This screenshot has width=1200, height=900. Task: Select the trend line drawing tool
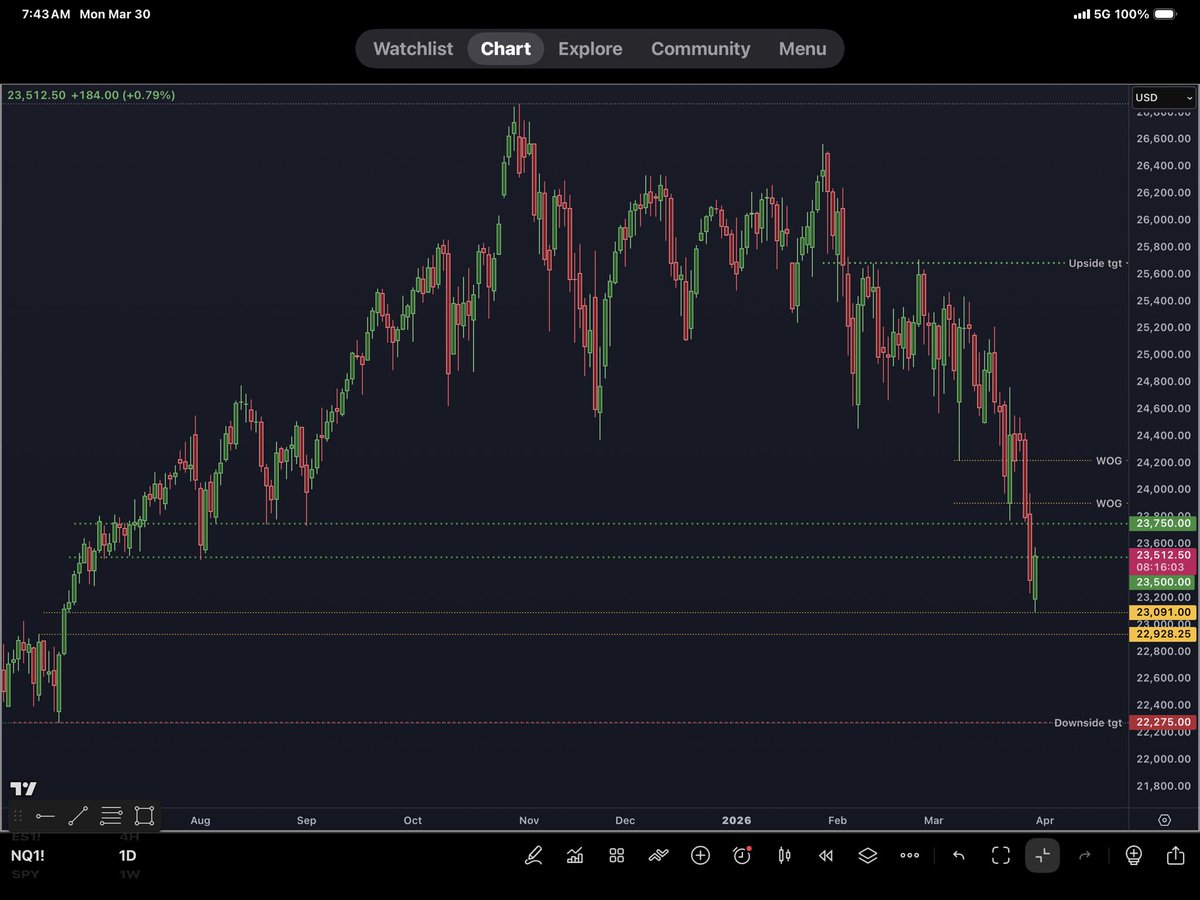click(x=78, y=816)
